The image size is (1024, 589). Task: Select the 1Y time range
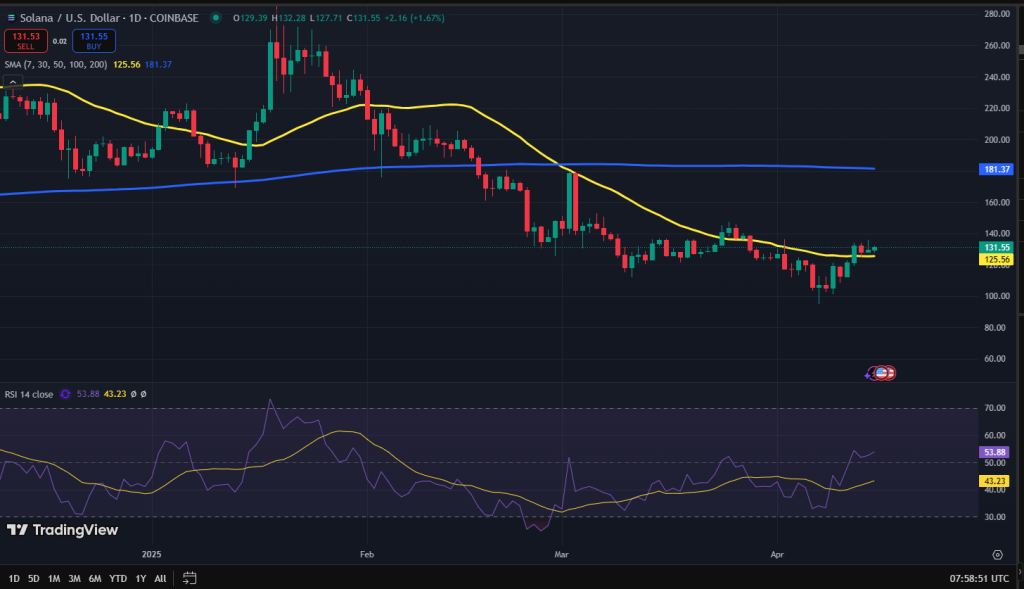click(140, 579)
